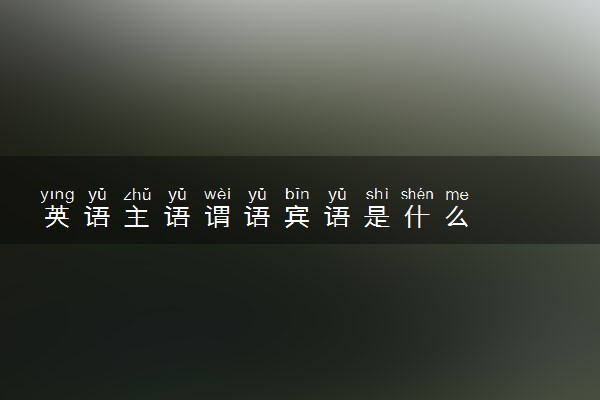600x400 pixels.
Task: Click the character 什 in the title
Action: 417,217
